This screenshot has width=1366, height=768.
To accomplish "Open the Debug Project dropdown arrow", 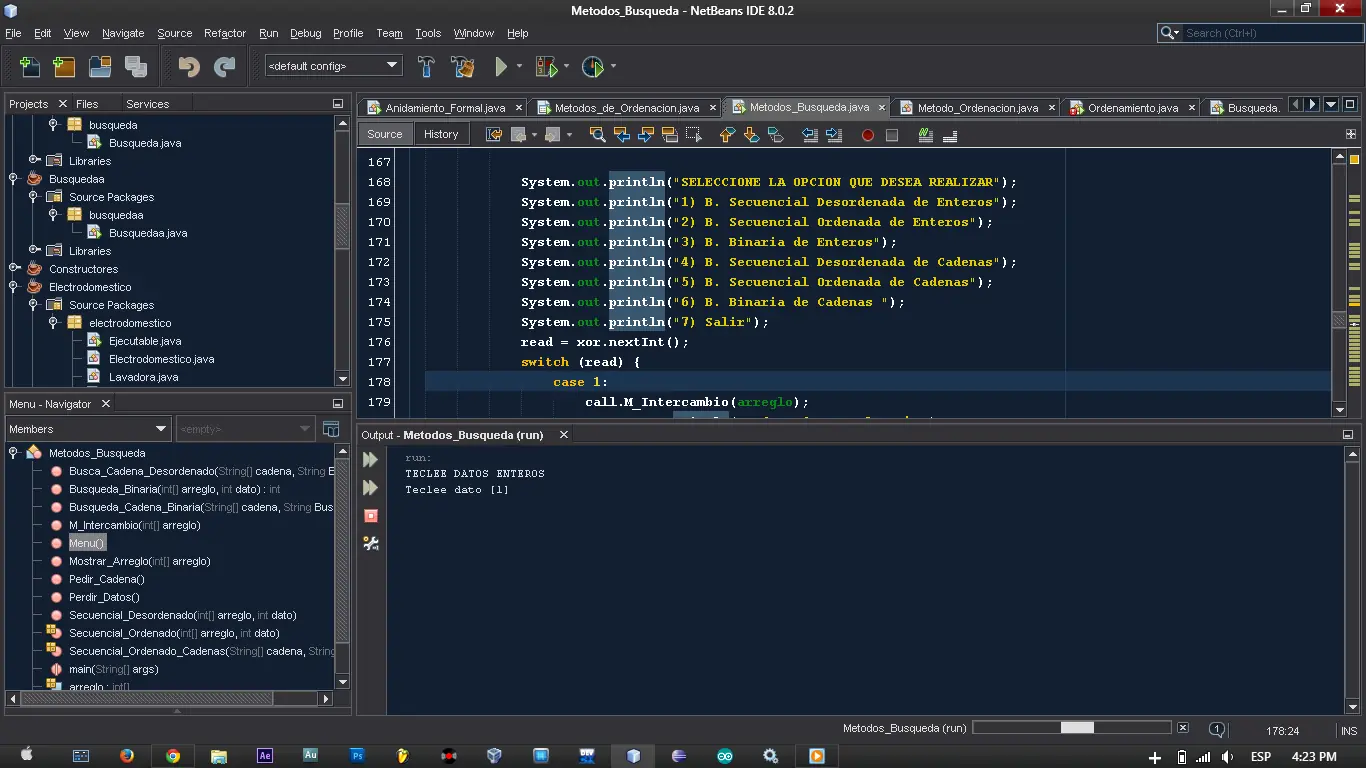I will tap(566, 67).
